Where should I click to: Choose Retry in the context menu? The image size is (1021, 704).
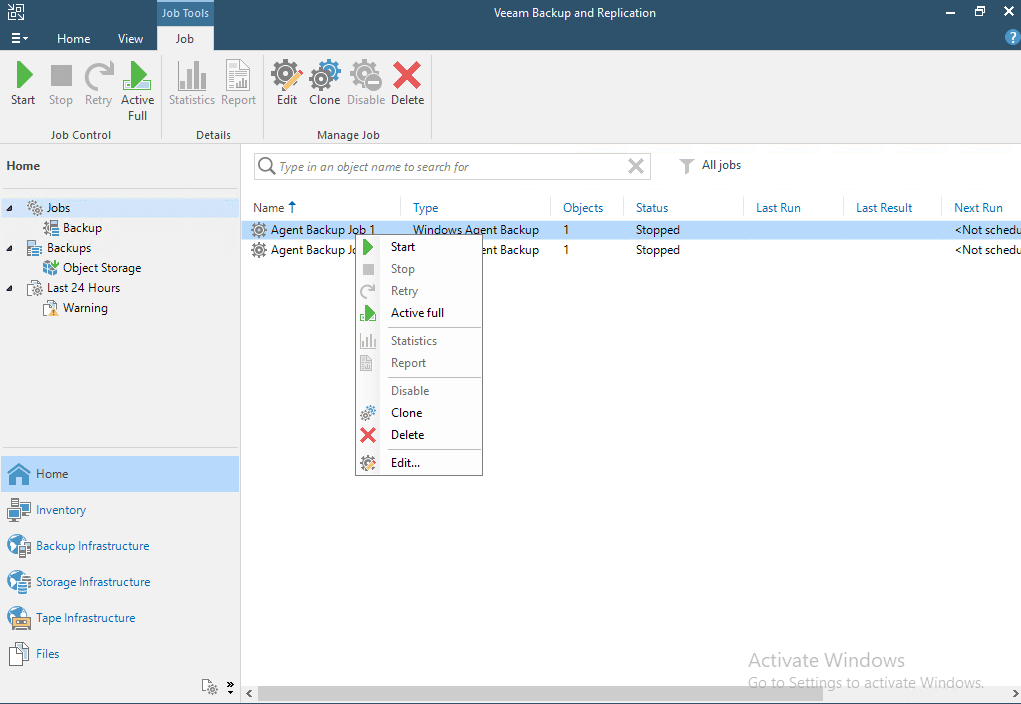point(419,291)
